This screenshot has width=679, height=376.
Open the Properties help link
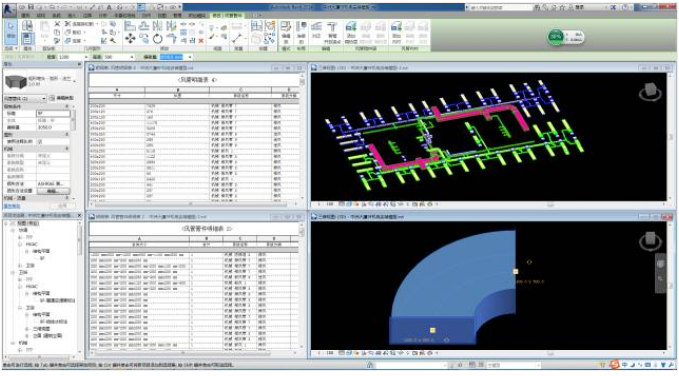point(12,206)
